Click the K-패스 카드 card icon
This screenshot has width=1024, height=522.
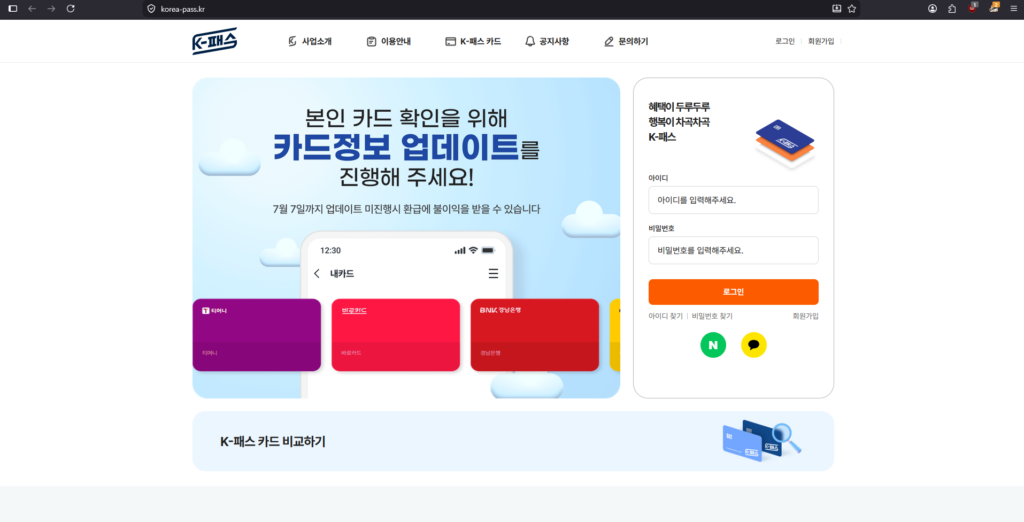pos(450,41)
